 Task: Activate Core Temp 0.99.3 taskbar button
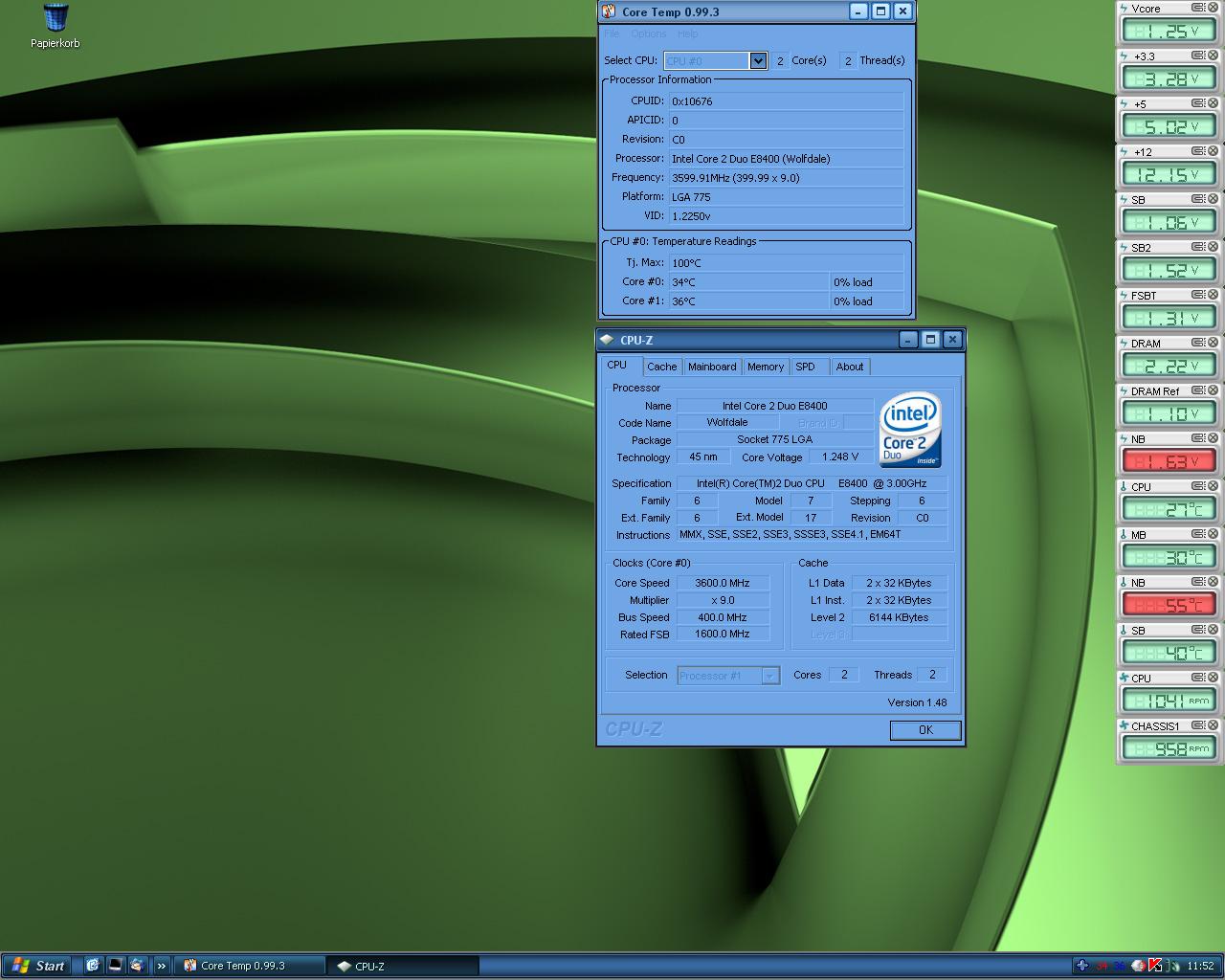point(250,966)
